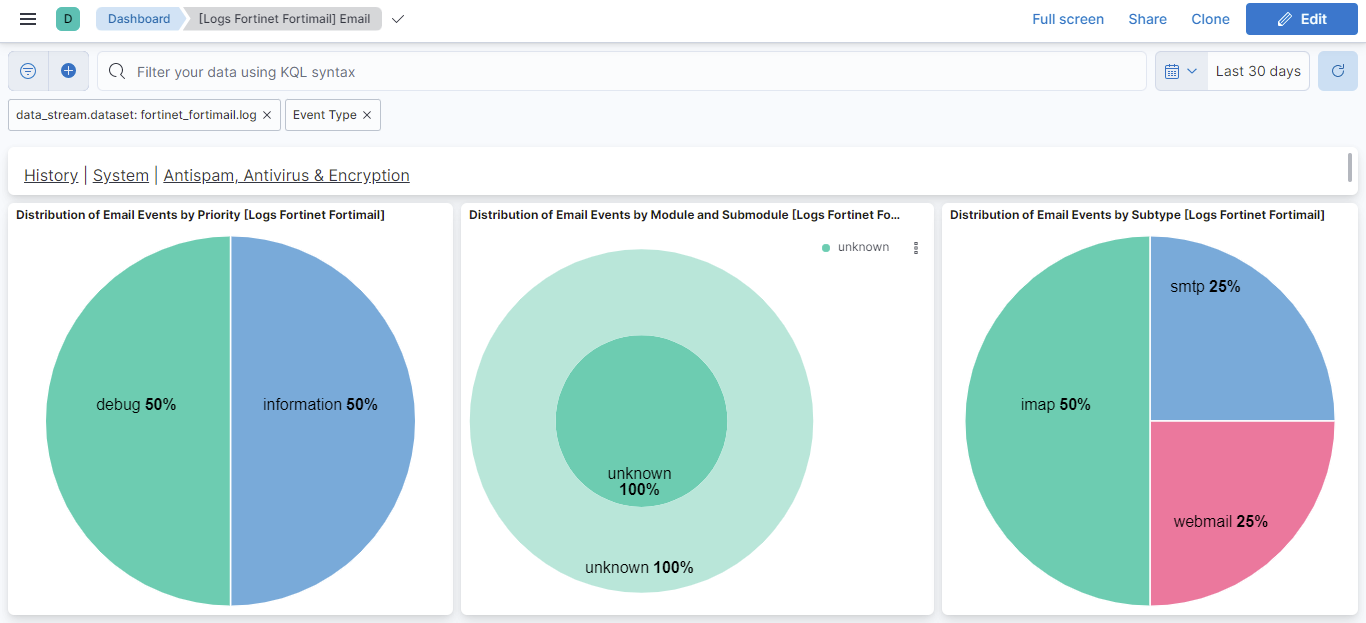Click the Dashboard breadcrumb

tap(138, 18)
